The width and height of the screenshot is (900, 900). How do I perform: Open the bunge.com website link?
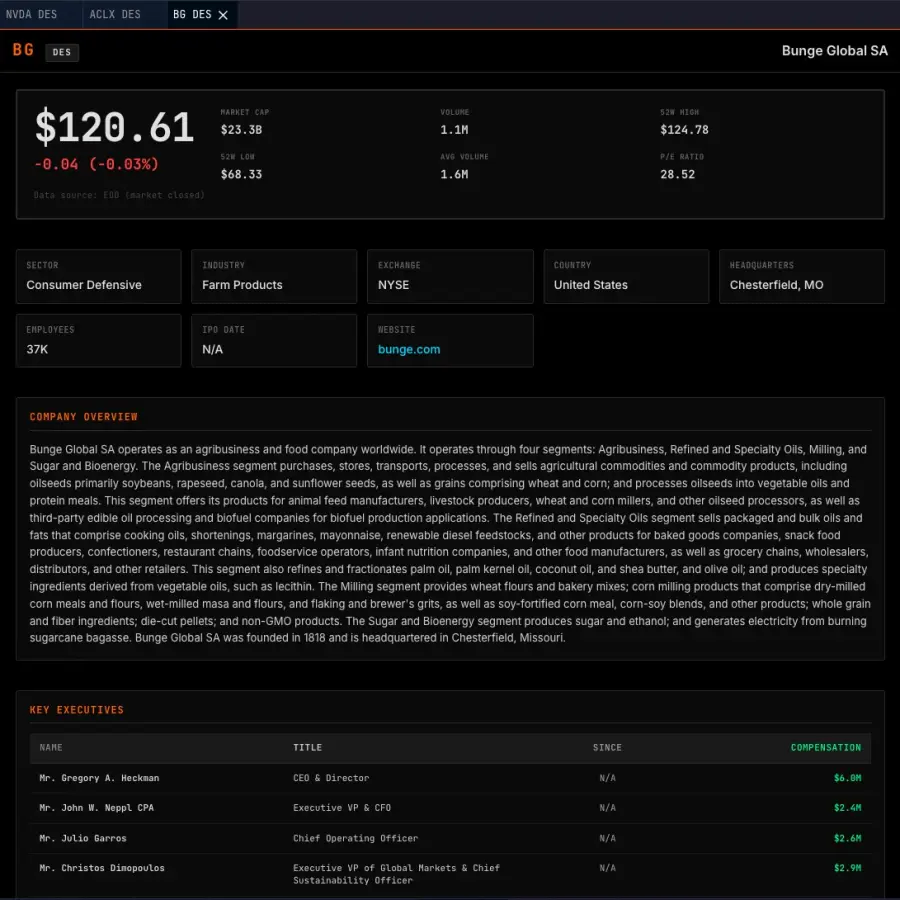coord(408,349)
